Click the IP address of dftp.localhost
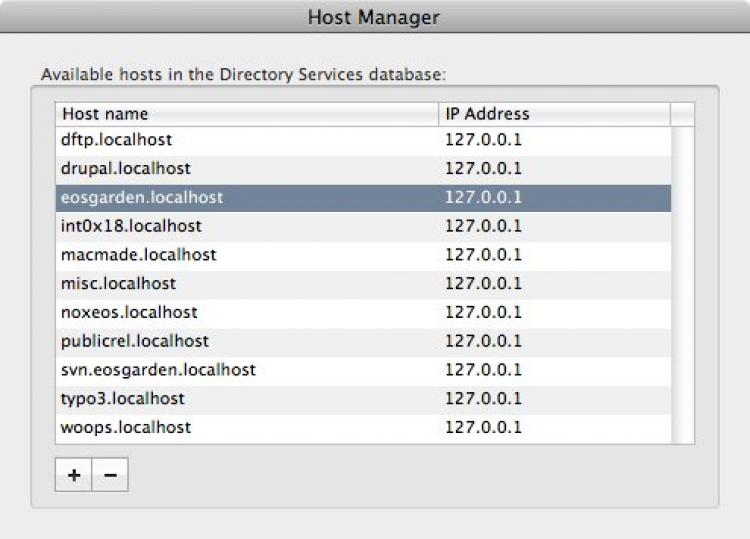Image resolution: width=750 pixels, height=539 pixels. coord(483,140)
